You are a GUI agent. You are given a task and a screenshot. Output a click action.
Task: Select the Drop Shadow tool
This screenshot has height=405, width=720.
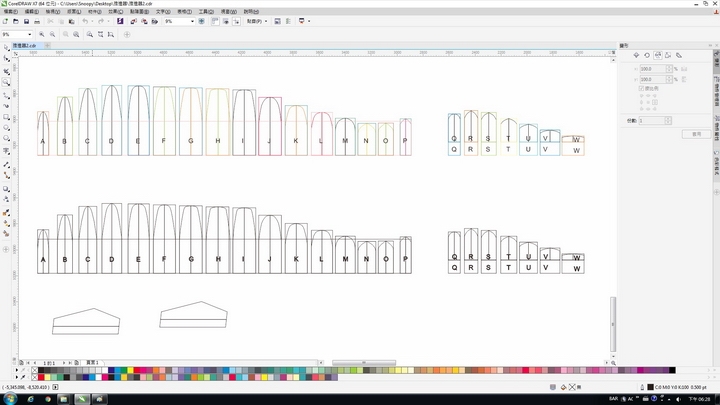point(6,189)
